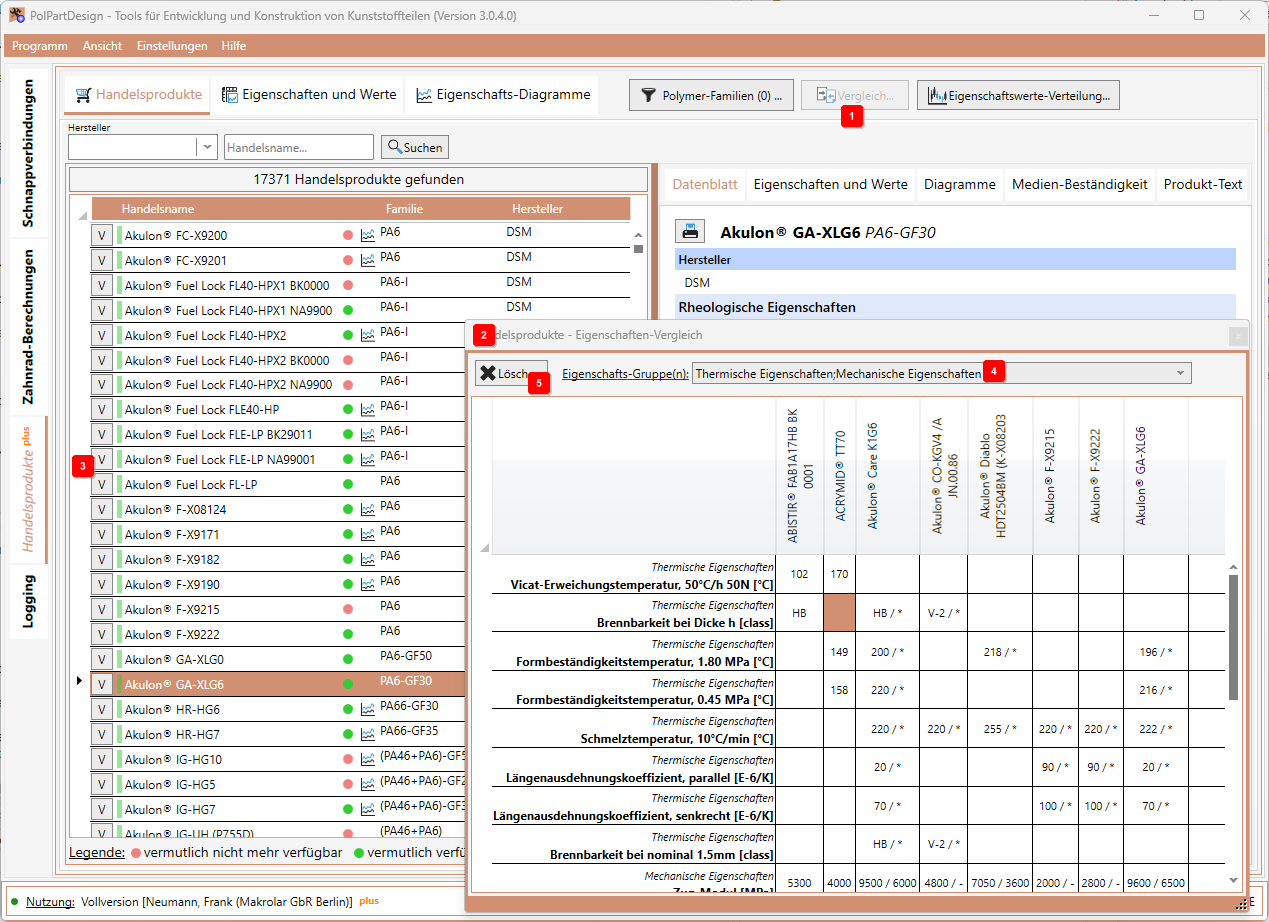This screenshot has width=1269, height=922.
Task: Toggle V compare button for Akulon F-X9215
Action: (101, 609)
